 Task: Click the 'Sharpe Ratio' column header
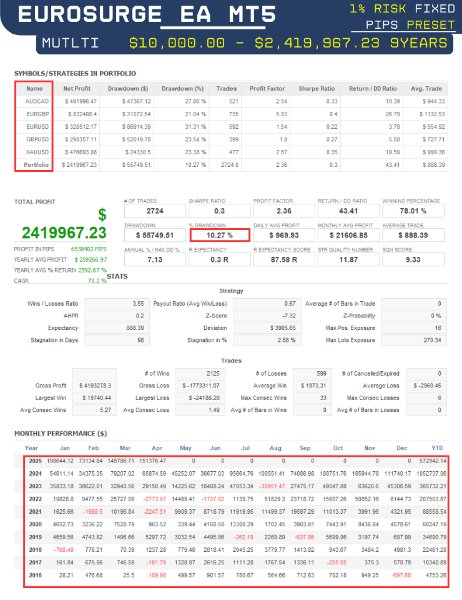pyautogui.click(x=317, y=88)
